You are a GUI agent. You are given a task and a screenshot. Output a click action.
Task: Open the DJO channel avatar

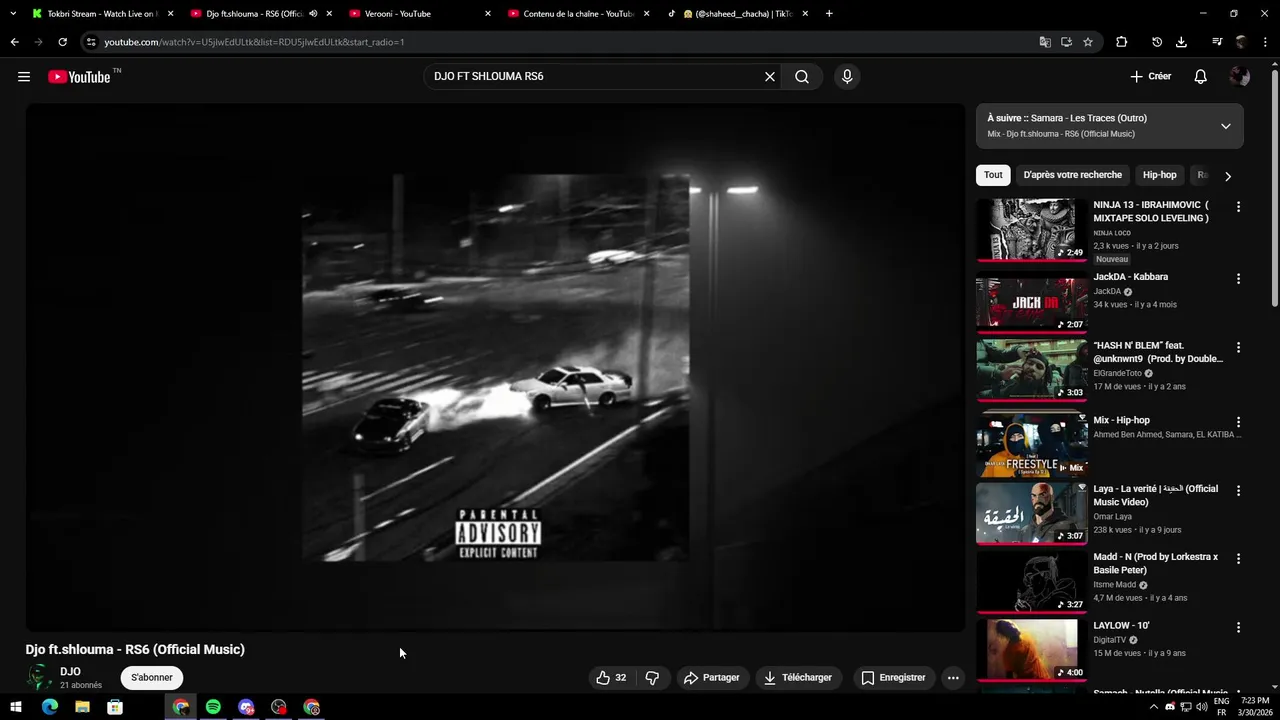point(39,677)
